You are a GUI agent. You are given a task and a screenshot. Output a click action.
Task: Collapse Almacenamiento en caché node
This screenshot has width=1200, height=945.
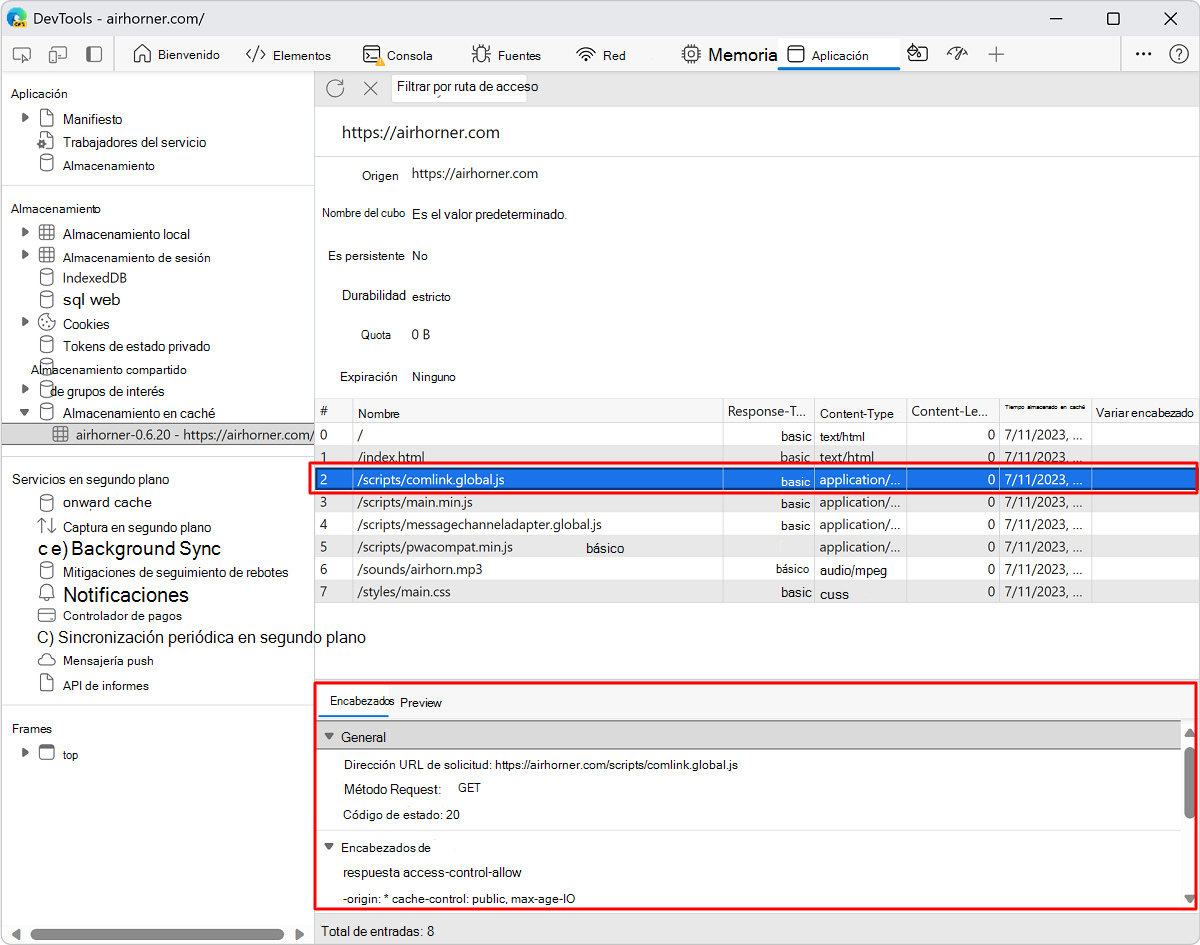point(25,412)
